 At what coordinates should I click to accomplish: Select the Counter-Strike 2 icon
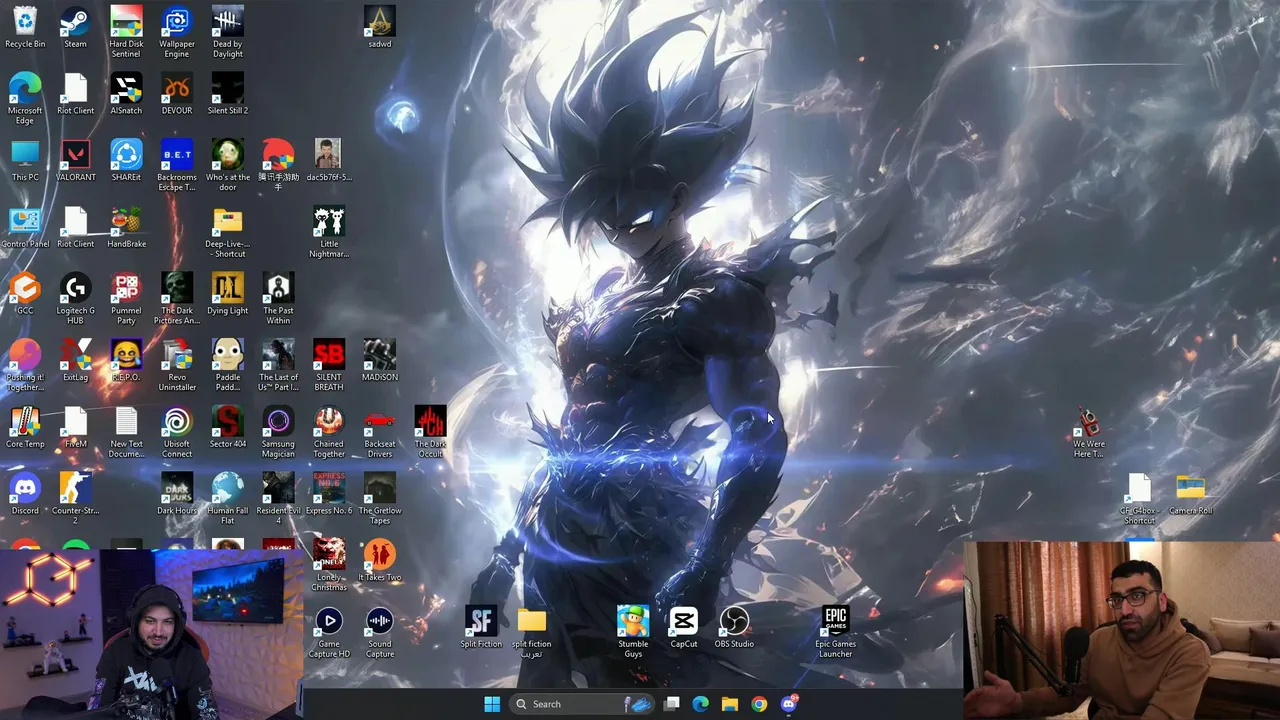click(x=75, y=499)
